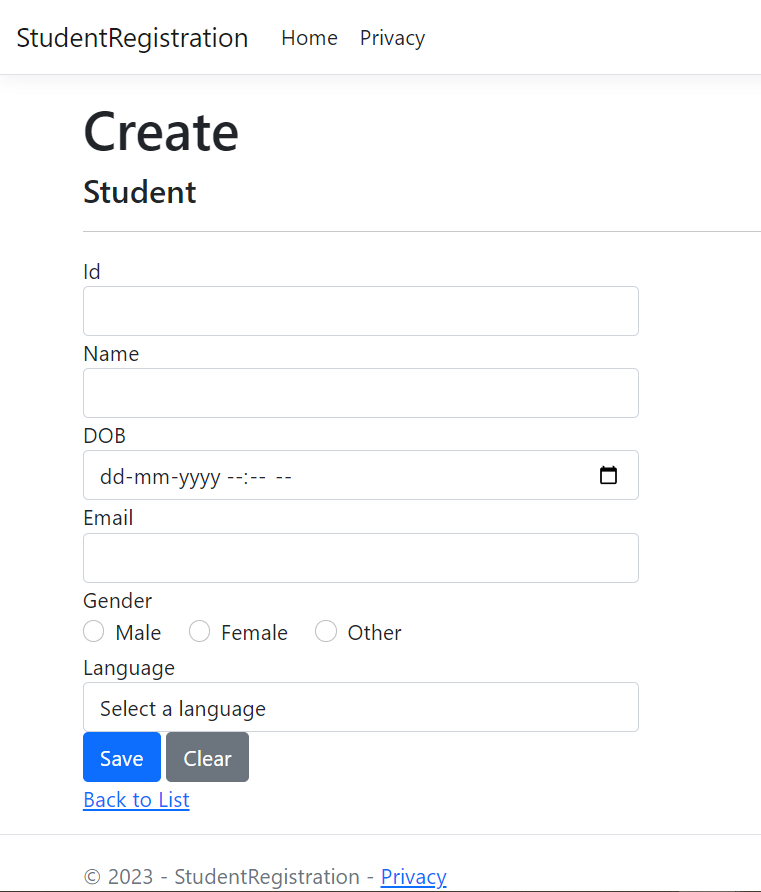Open the footer Privacy link
761x892 pixels.
point(413,877)
